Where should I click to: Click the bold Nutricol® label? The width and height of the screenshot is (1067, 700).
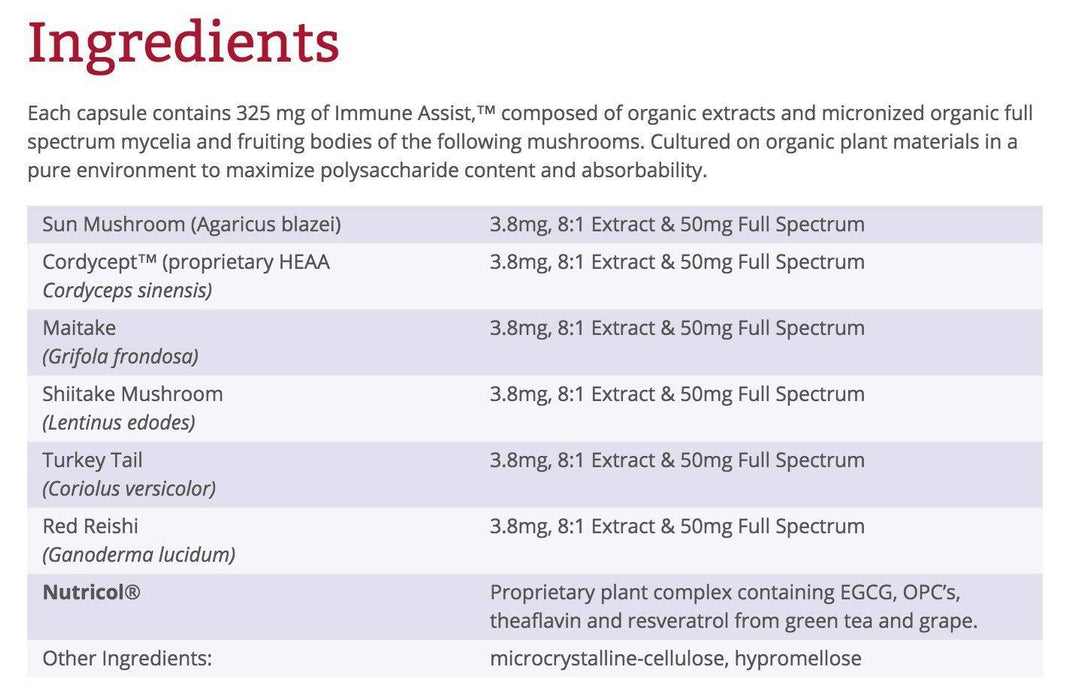(x=91, y=592)
